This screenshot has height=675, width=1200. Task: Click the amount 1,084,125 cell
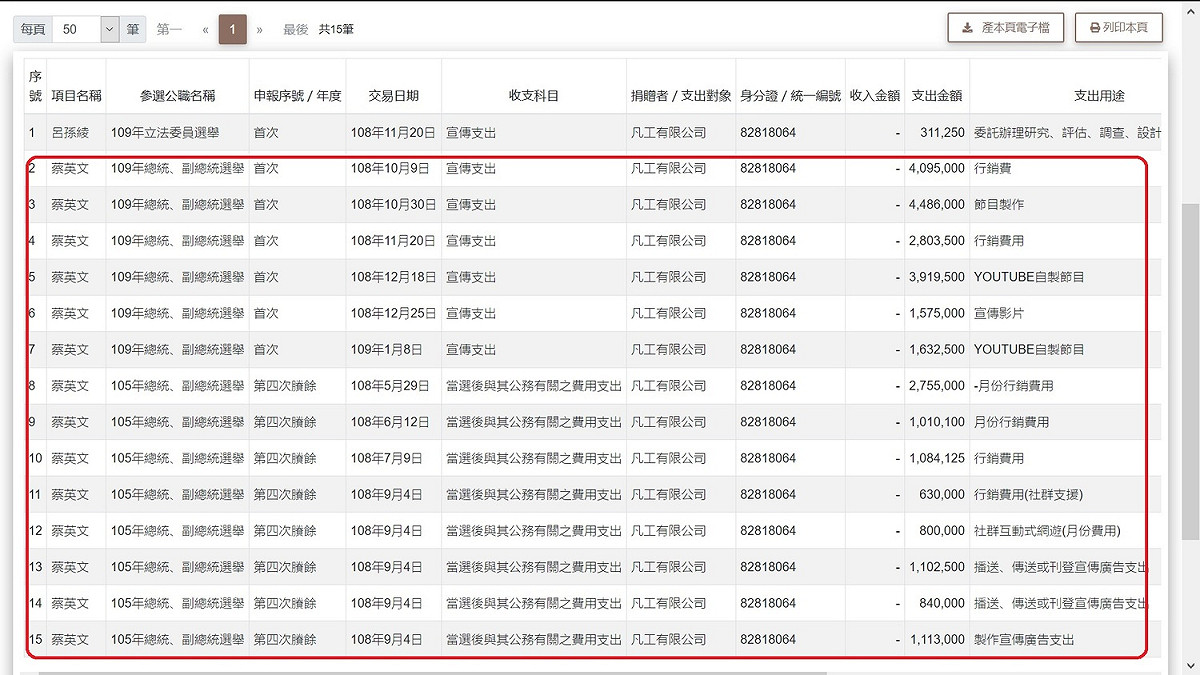pyautogui.click(x=937, y=458)
